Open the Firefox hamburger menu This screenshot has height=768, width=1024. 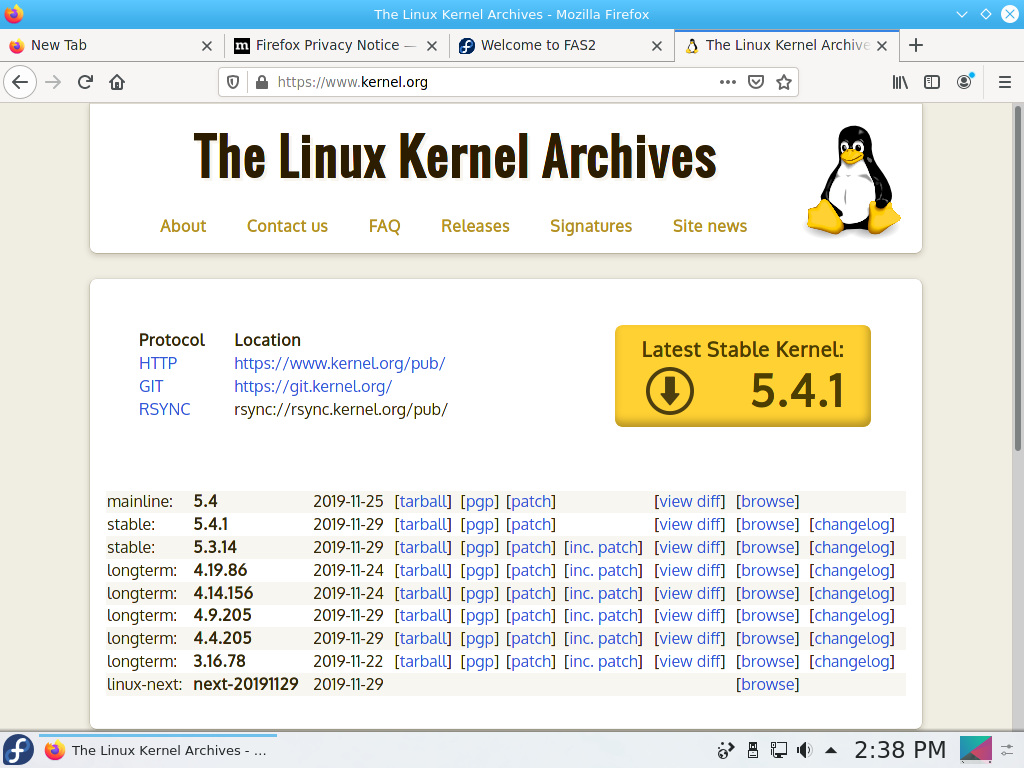[1005, 82]
